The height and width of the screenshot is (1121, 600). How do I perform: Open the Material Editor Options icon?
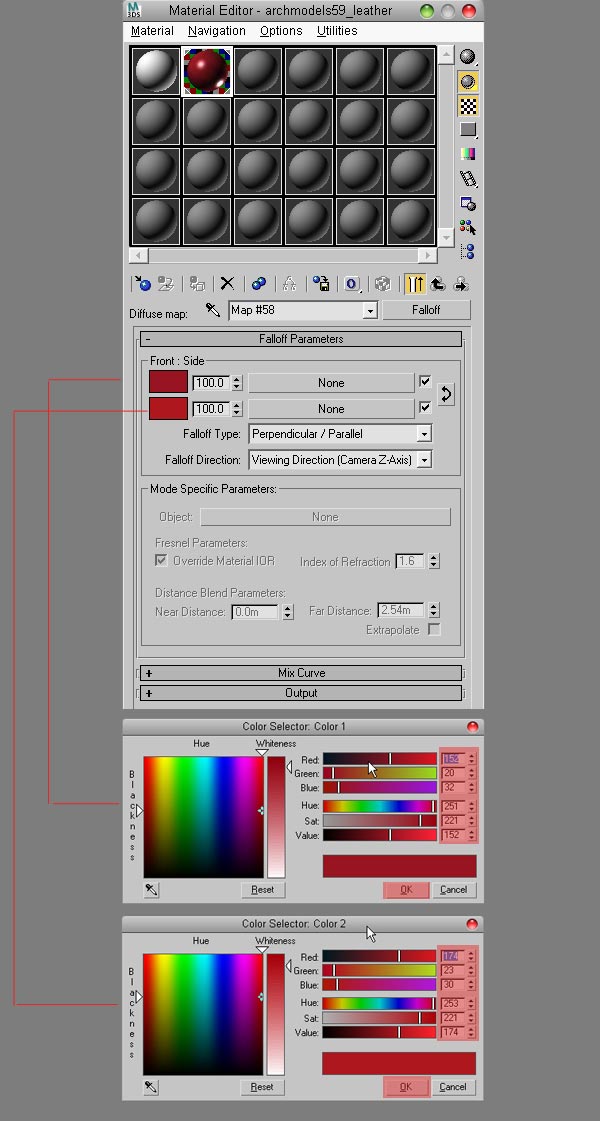point(468,204)
